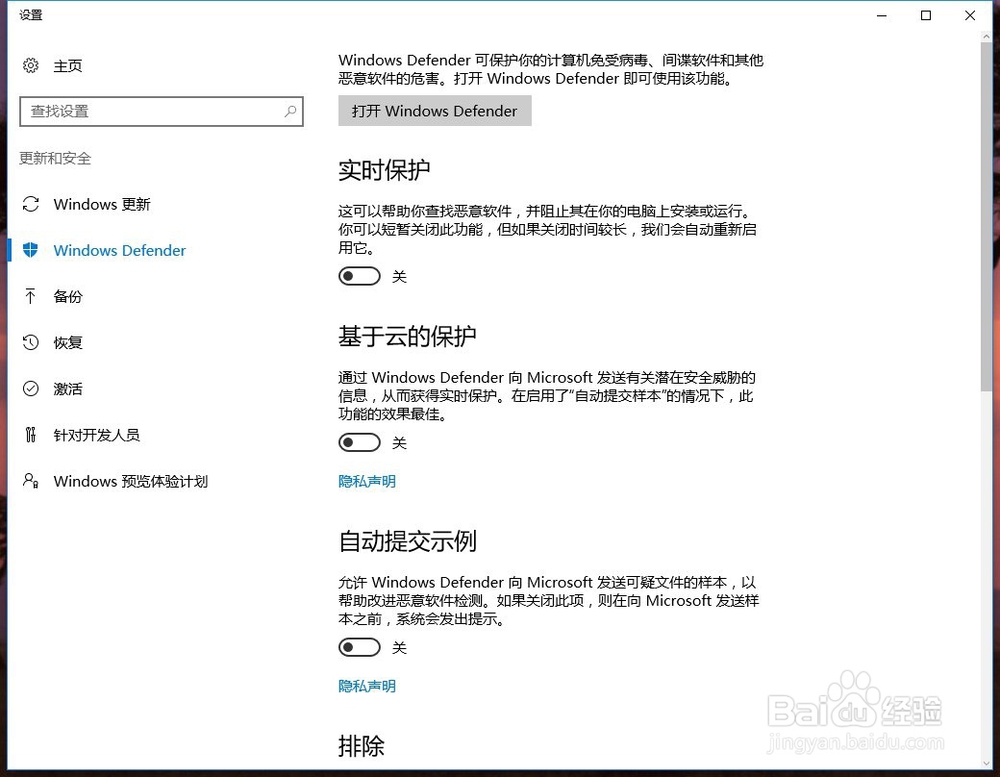
Task: Open 隐私声明 link under 自动提交示例
Action: point(367,686)
